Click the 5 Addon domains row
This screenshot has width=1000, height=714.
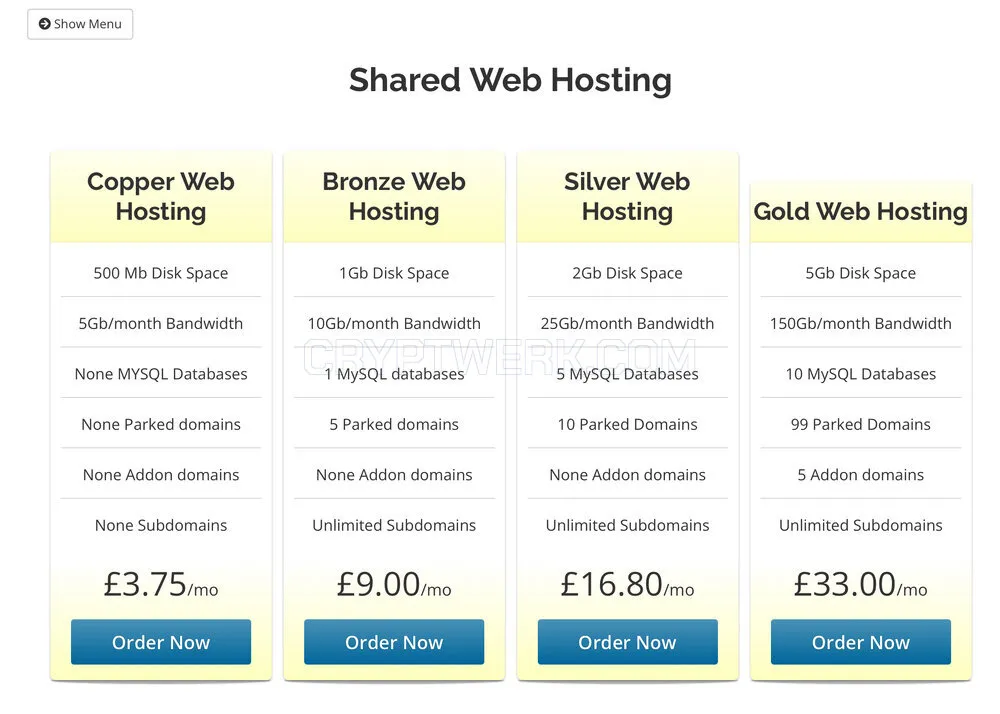[861, 474]
